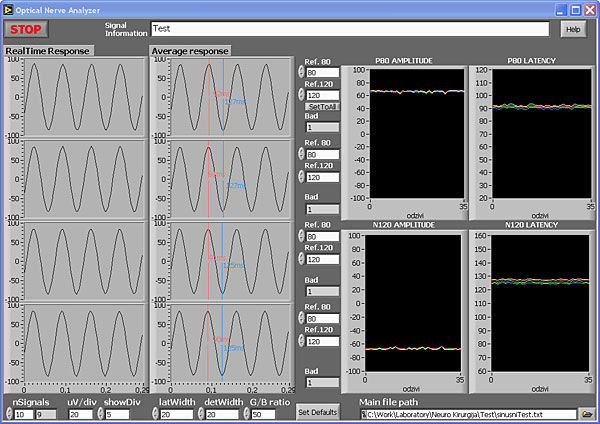
Task: Click the Optical Nerve Analyzer title icon
Action: coord(8,10)
